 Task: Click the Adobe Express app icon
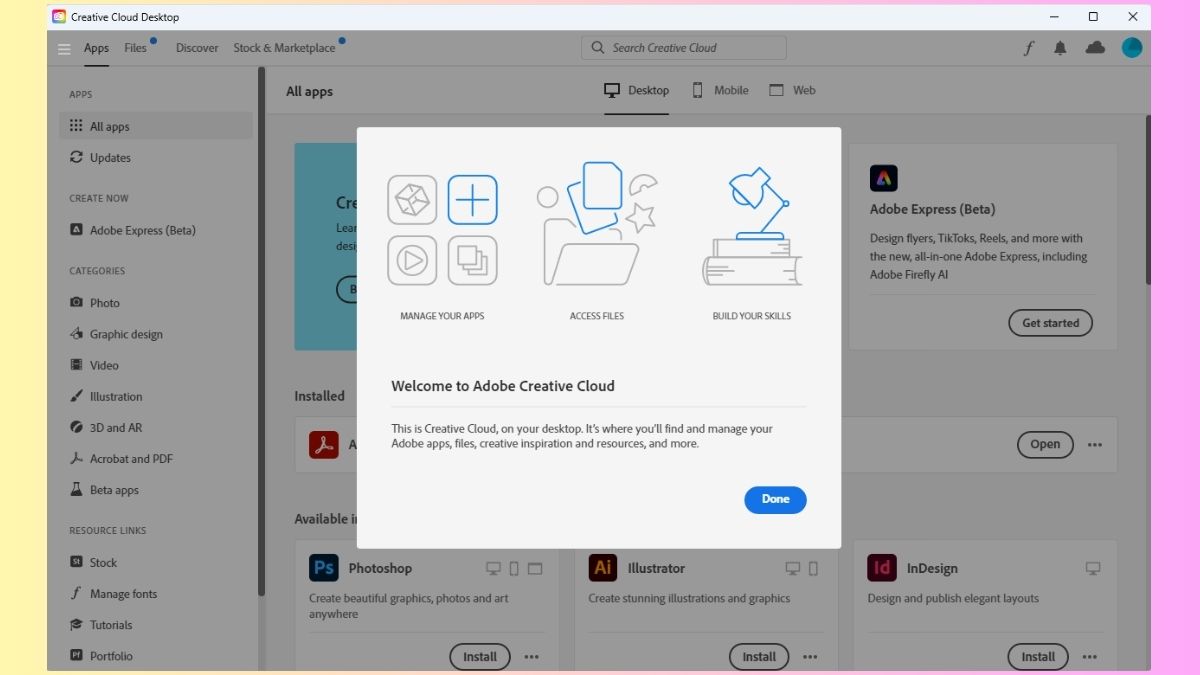click(x=884, y=177)
